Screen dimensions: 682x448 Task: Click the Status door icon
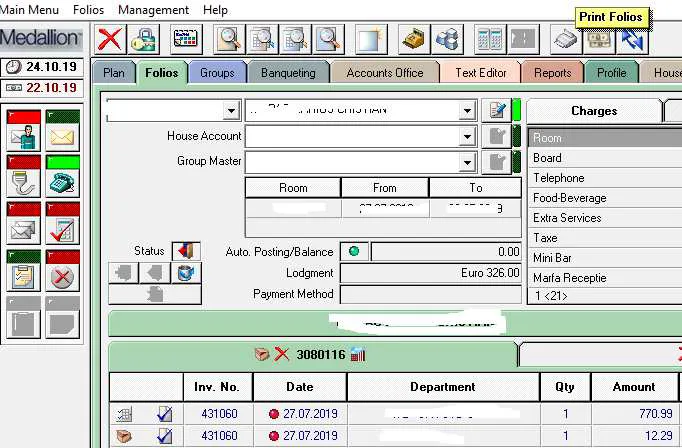[186, 251]
